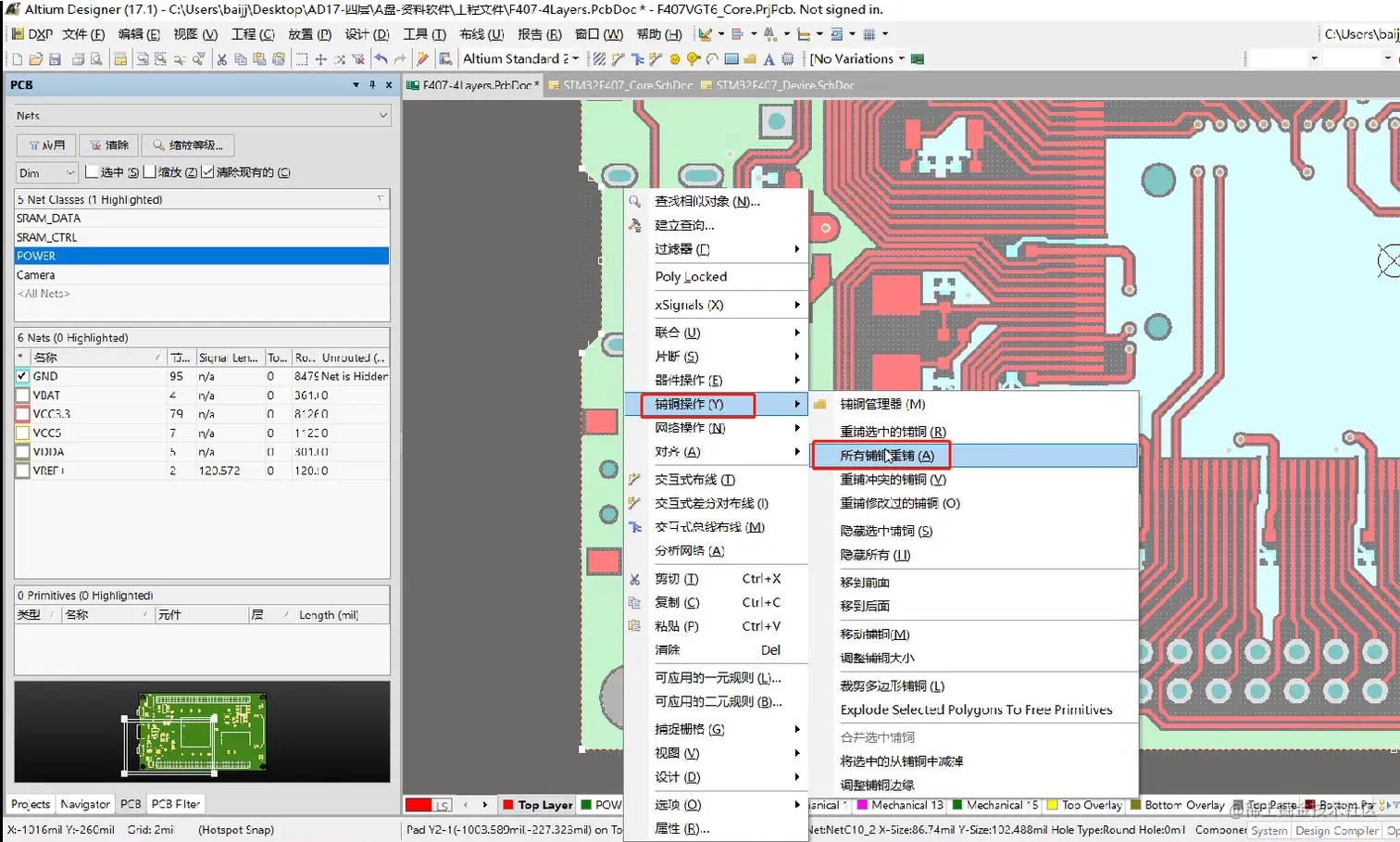
Task: Click the New document icon in toolbar
Action: click(x=17, y=59)
